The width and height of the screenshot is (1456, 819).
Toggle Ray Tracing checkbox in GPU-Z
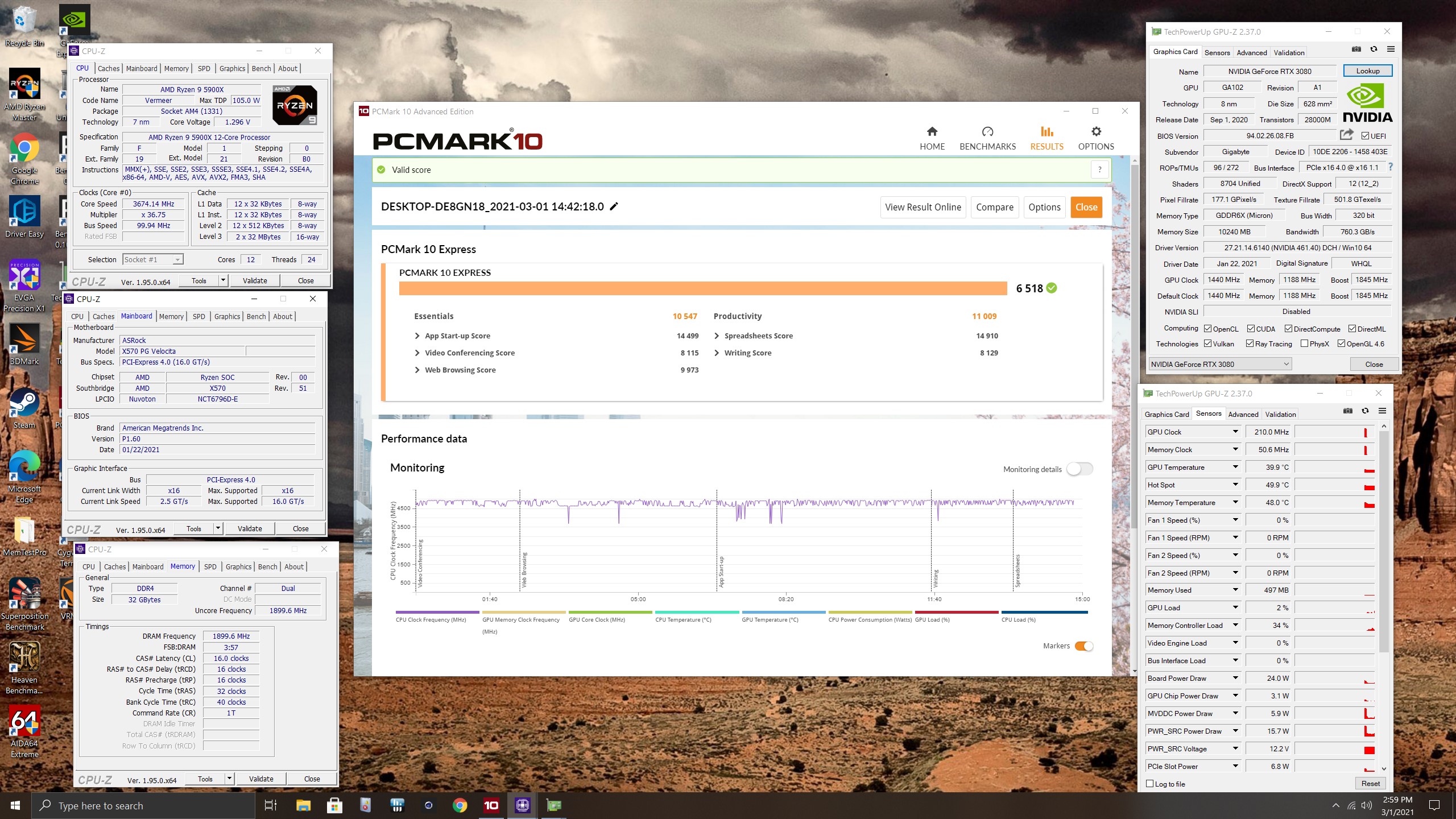(1250, 344)
